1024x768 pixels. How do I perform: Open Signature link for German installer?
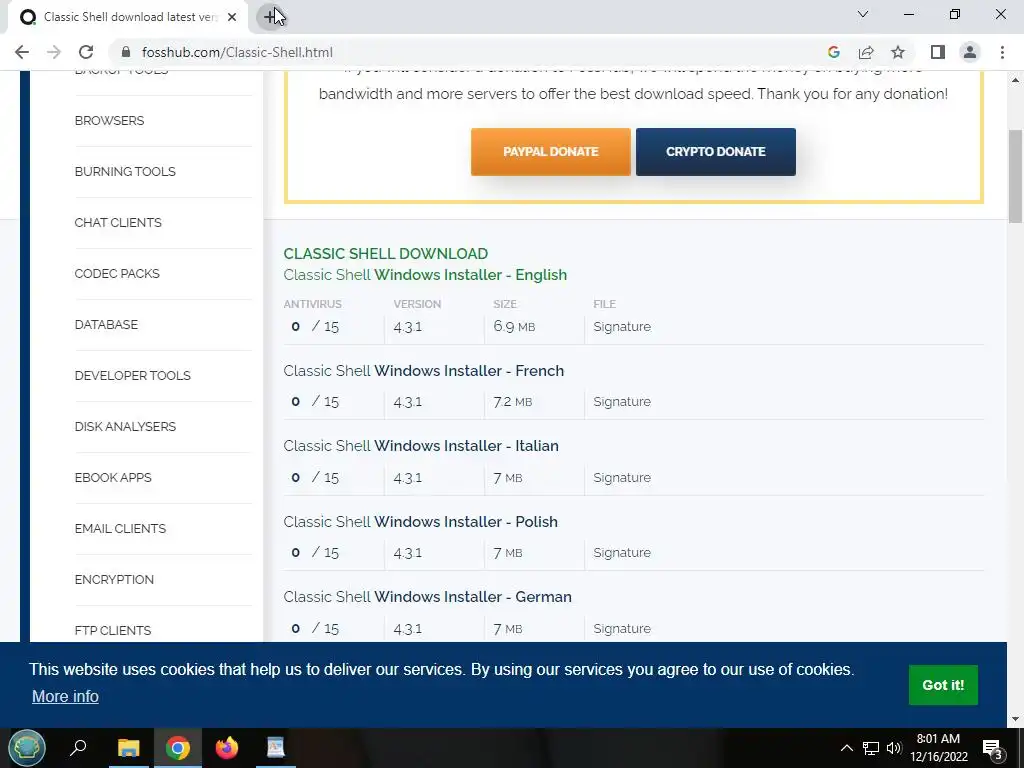[622, 628]
